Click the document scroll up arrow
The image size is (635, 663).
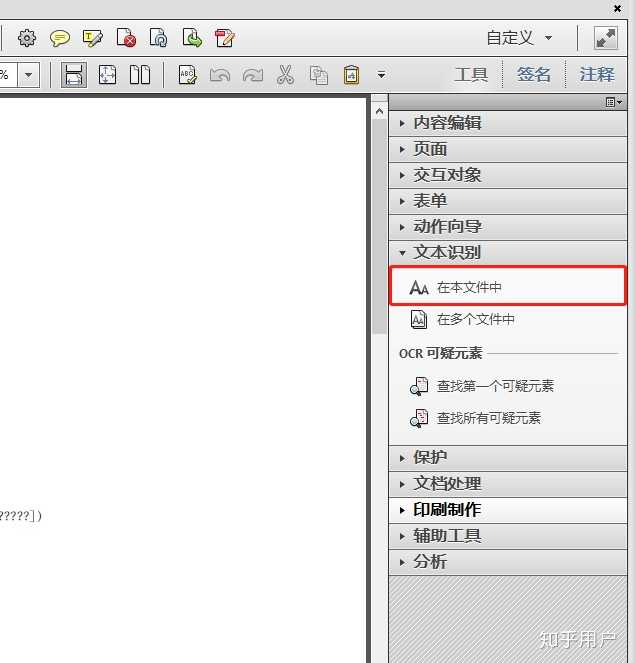[379, 111]
